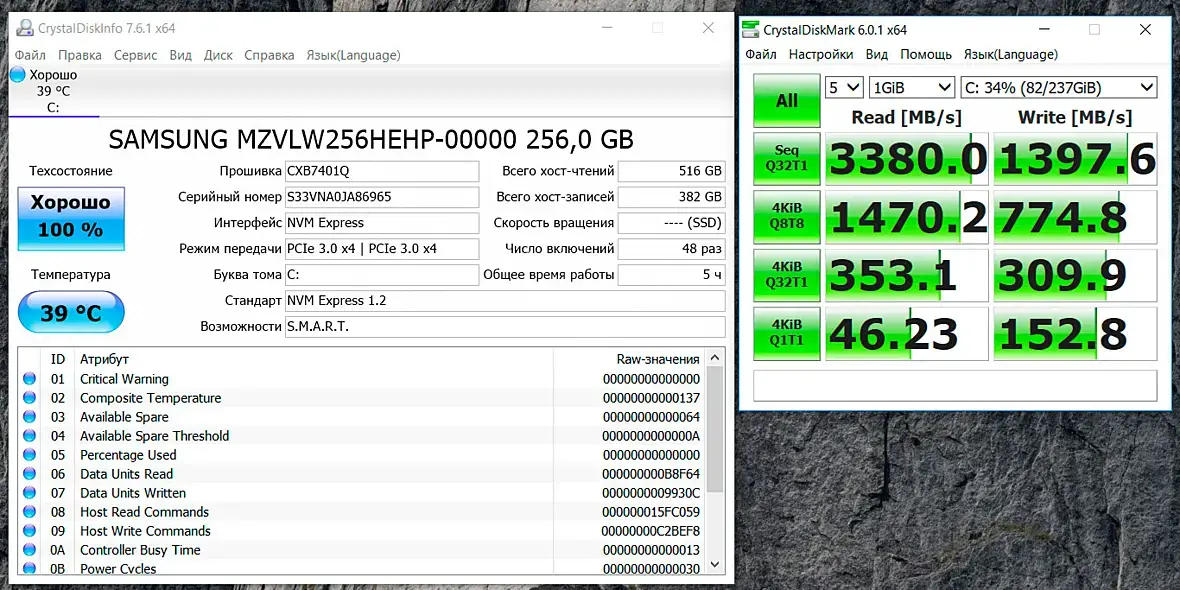Click the status dot beside Percentage Used
Viewport: 1180px width, 590px height.
pos(29,455)
